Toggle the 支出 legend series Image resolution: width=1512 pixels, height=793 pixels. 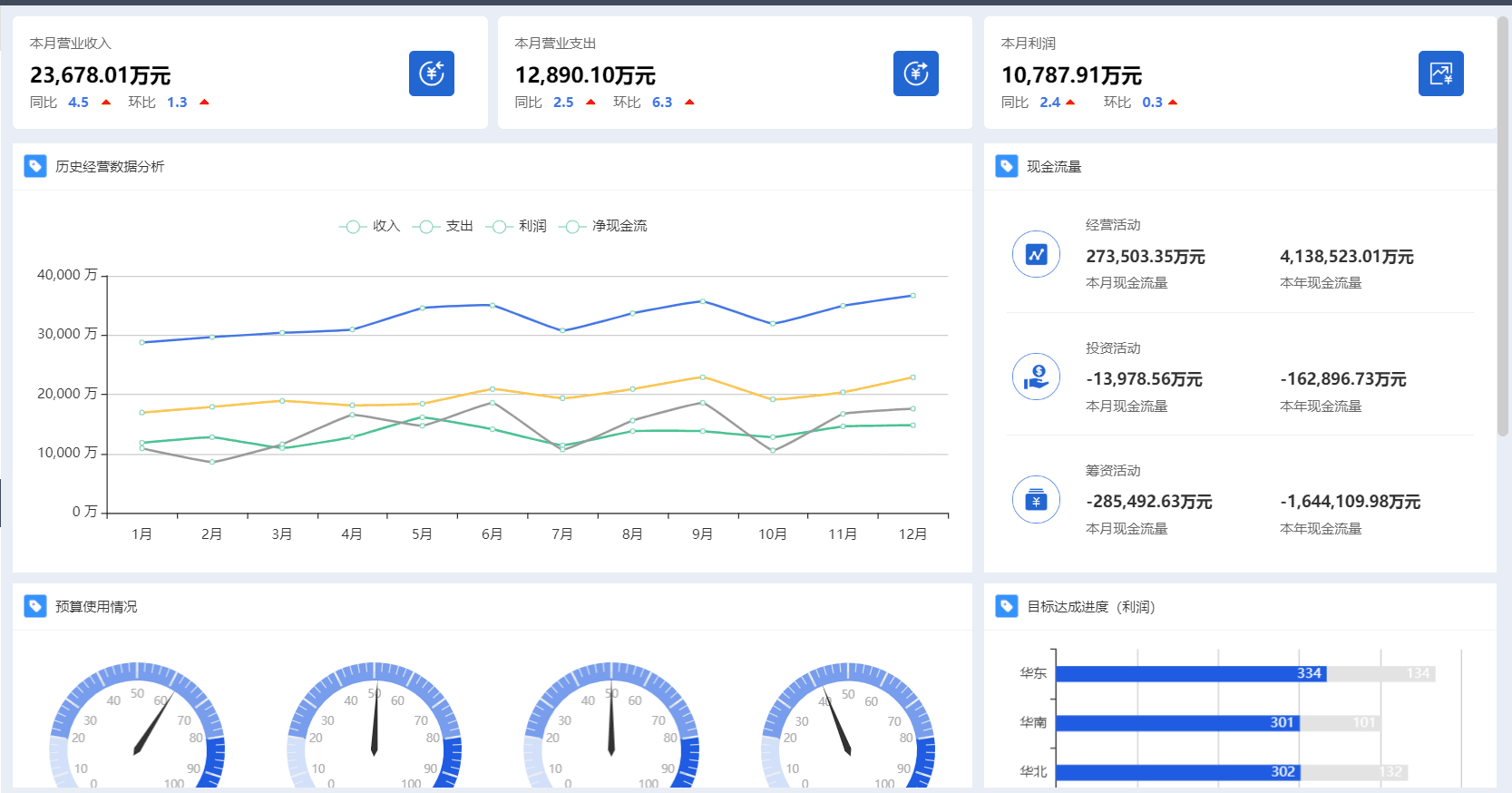443,226
